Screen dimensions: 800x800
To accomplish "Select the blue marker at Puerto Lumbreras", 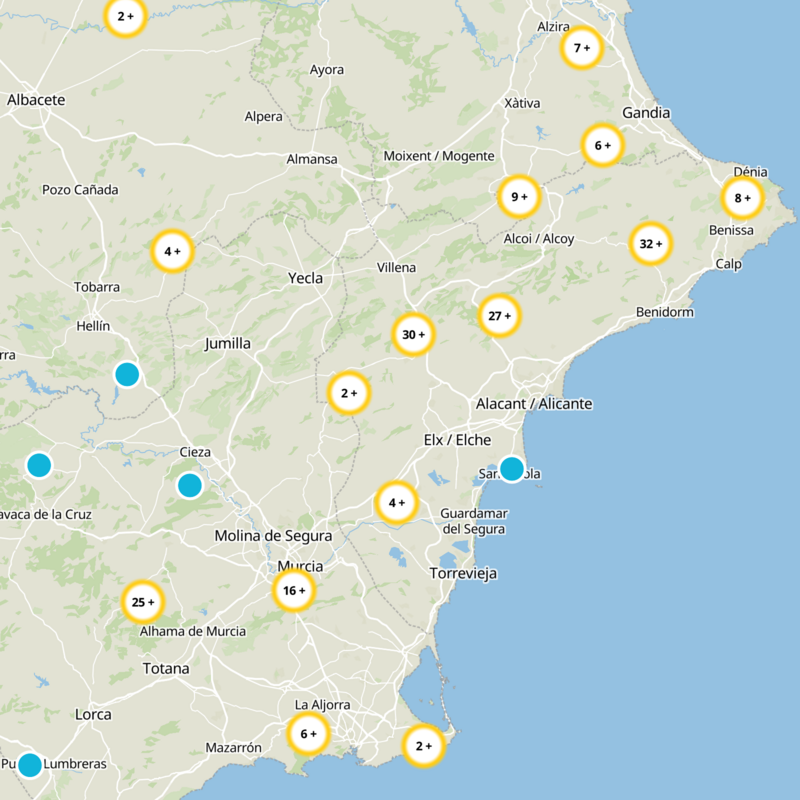I will (30, 765).
